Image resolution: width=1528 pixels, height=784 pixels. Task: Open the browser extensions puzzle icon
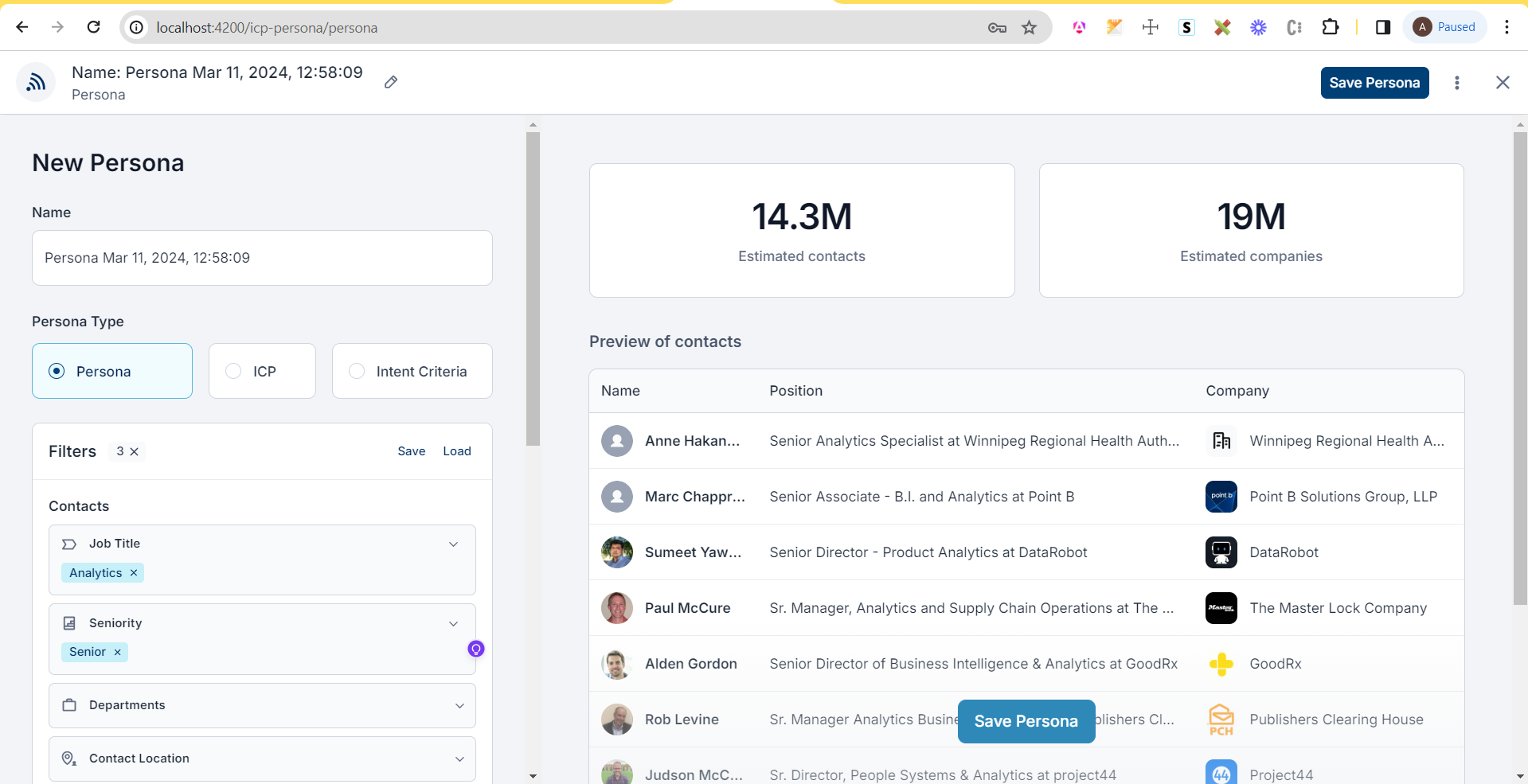tap(1330, 28)
